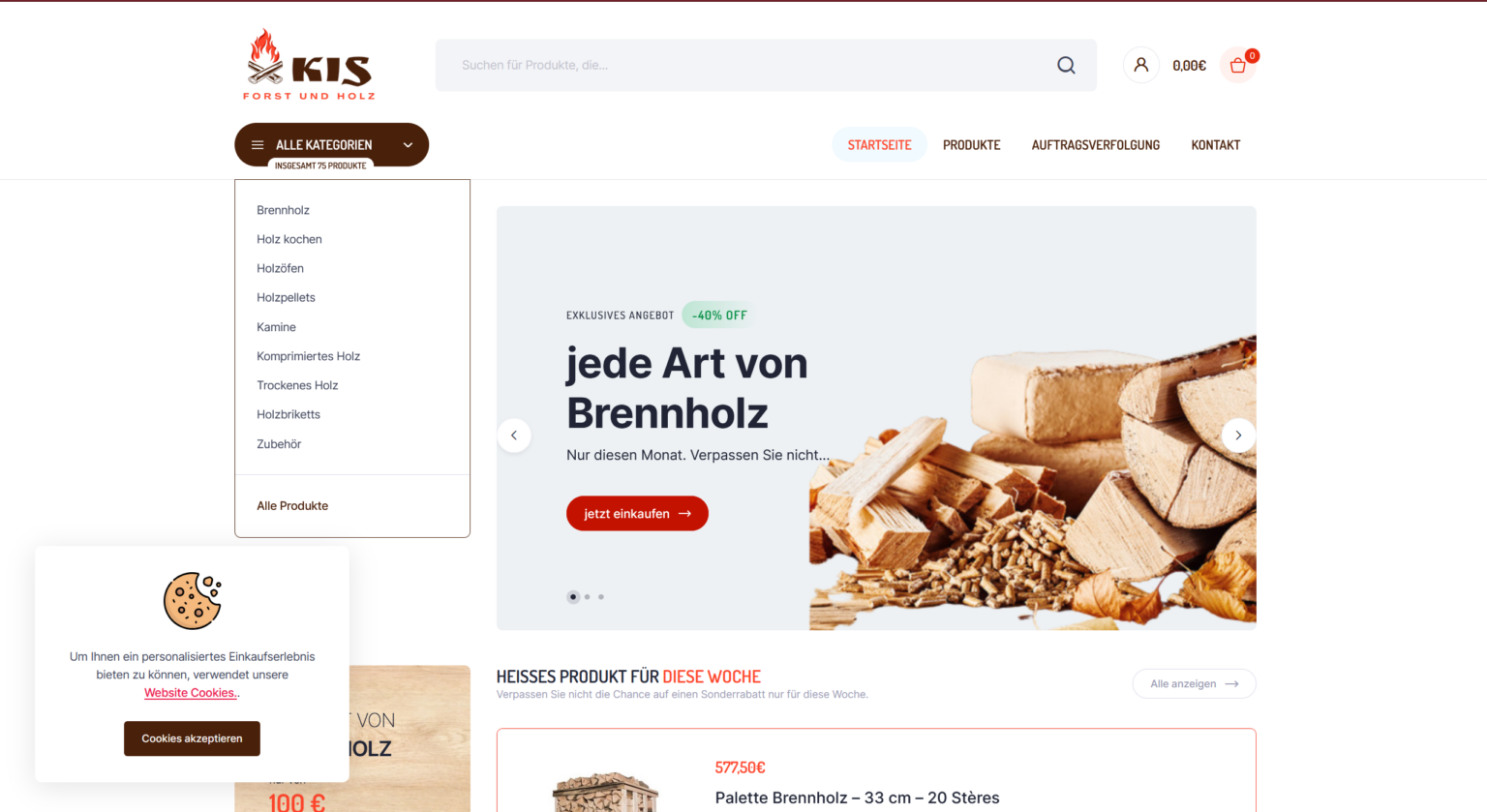Click the cookie illustration icon
This screenshot has height=812, width=1487.
tap(193, 601)
